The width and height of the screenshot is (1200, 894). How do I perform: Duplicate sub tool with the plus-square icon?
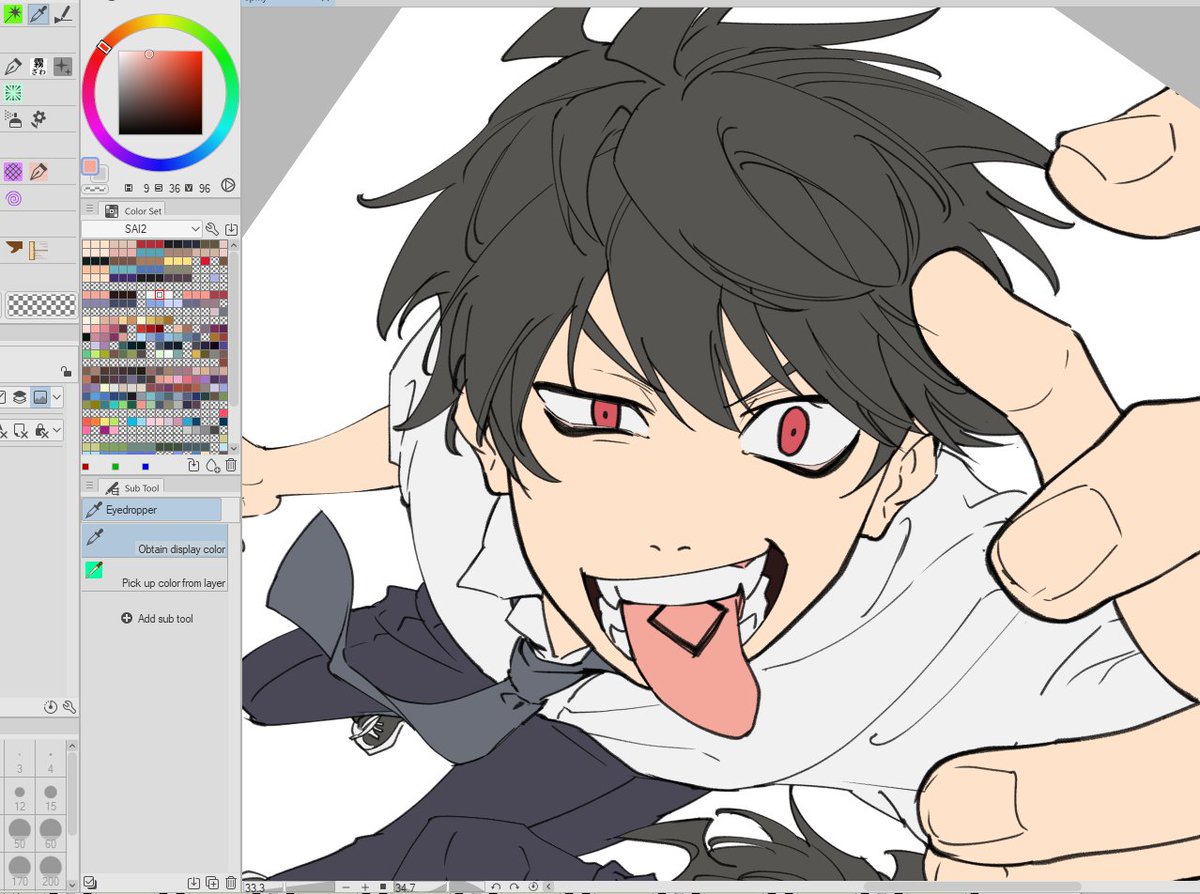pos(212,883)
